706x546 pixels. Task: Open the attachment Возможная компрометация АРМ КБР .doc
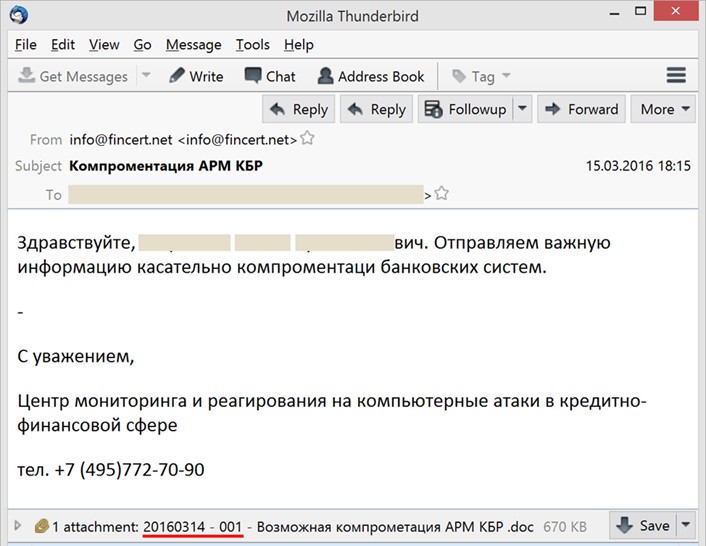pos(338,527)
